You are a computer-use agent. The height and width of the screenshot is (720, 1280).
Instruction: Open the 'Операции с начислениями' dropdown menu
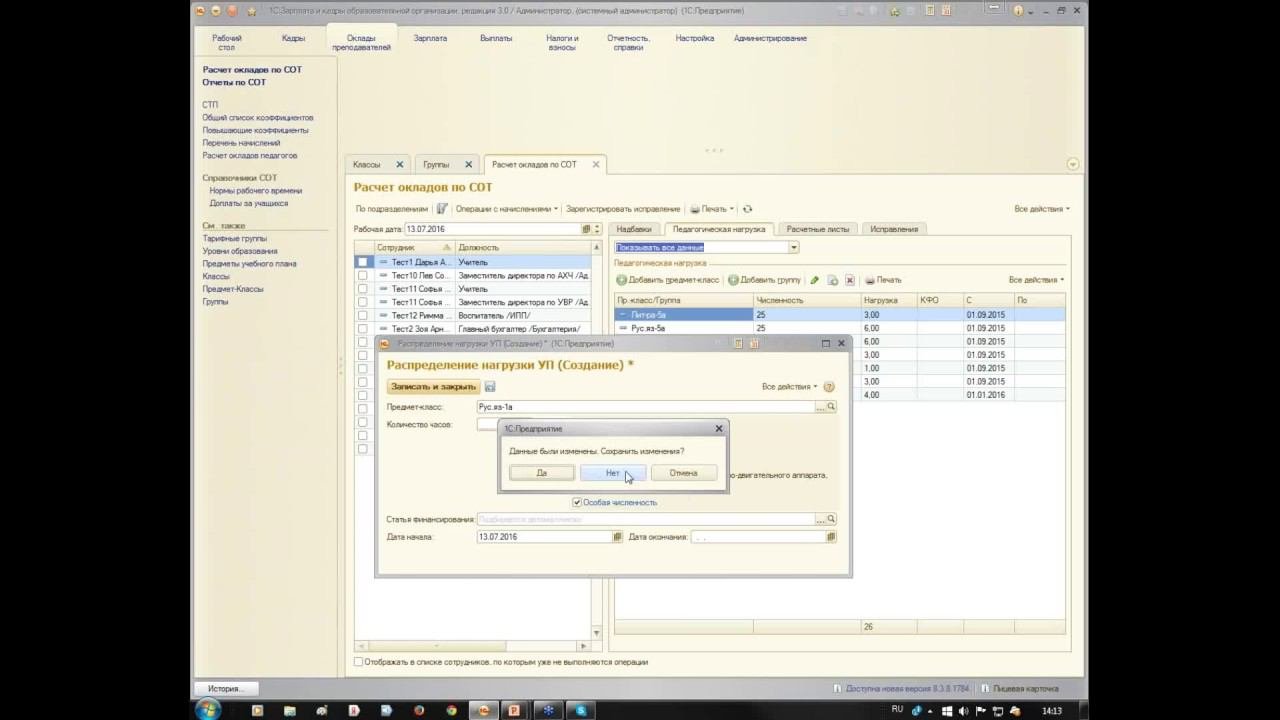coord(506,209)
